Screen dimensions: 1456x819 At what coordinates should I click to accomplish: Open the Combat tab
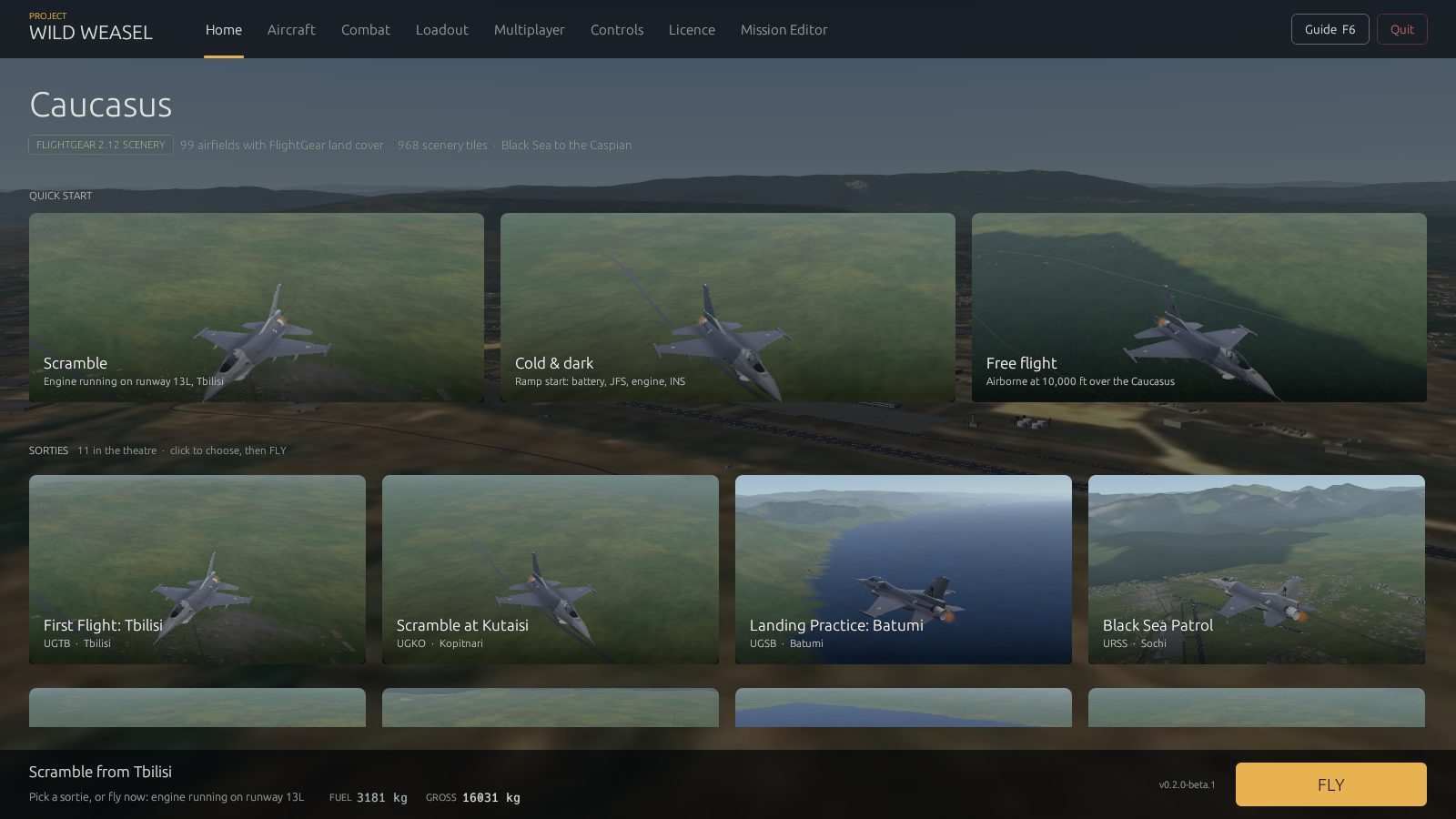coord(366,30)
